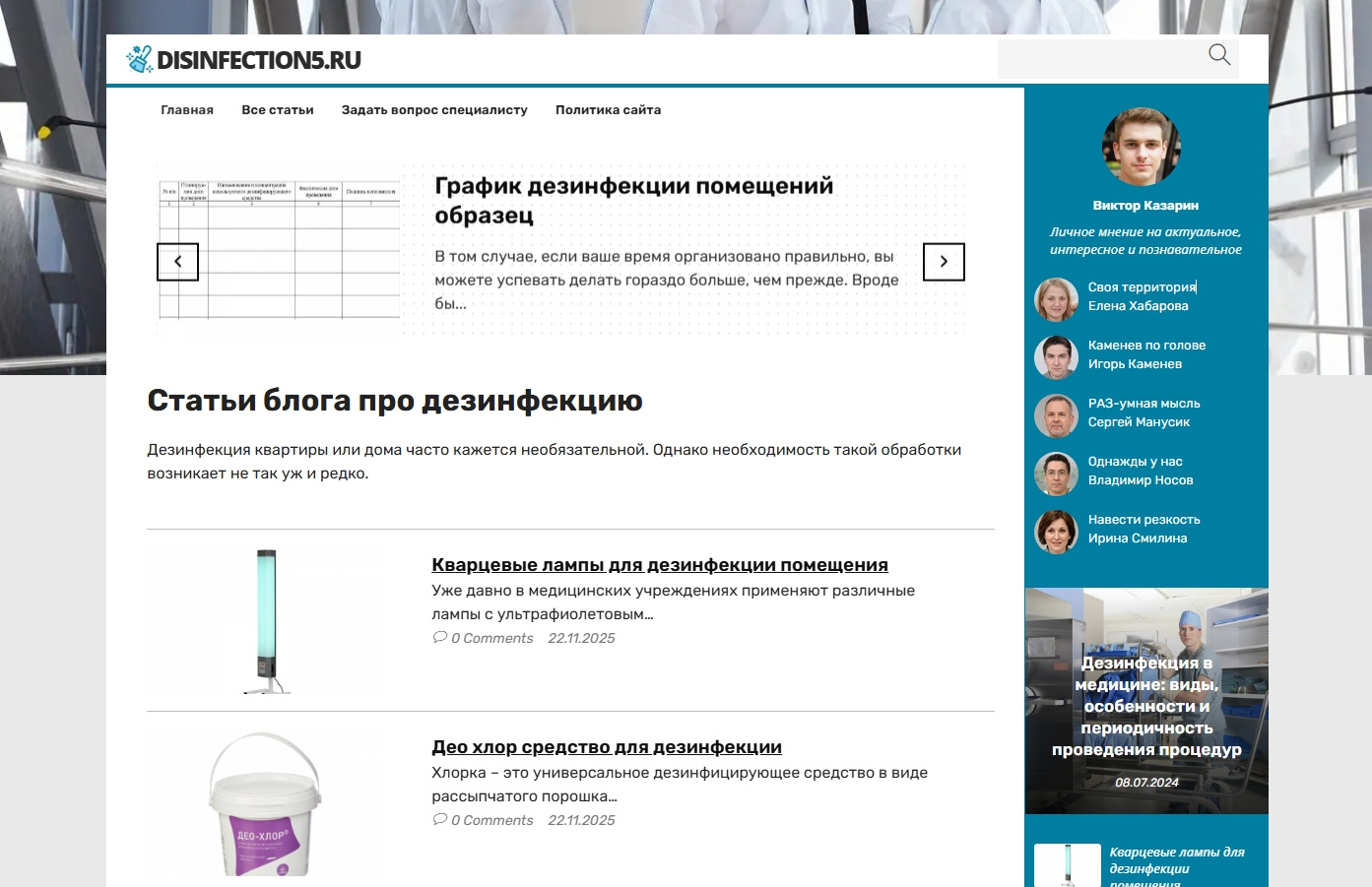Open Своя территория column link

click(1142, 287)
